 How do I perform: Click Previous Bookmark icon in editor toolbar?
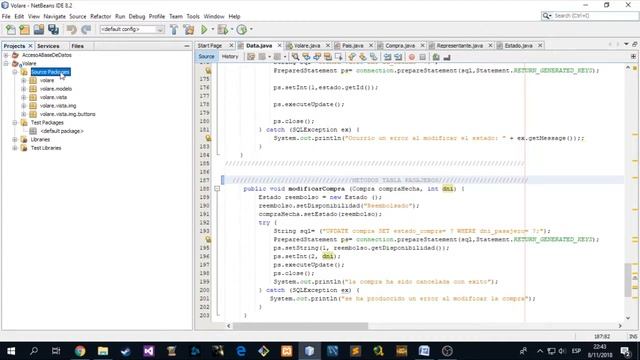click(x=352, y=57)
